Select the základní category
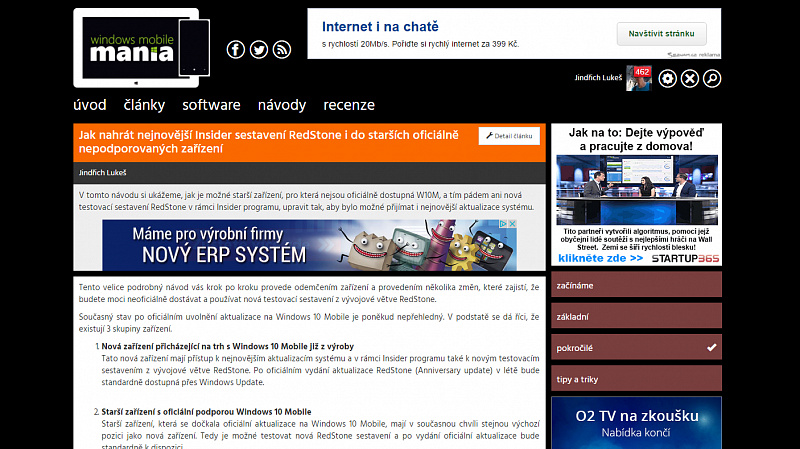This screenshot has height=449, width=800. point(636,316)
